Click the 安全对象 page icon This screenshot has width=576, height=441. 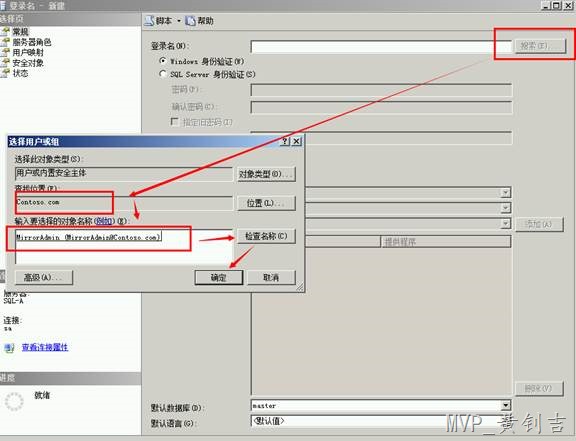(x=5, y=63)
